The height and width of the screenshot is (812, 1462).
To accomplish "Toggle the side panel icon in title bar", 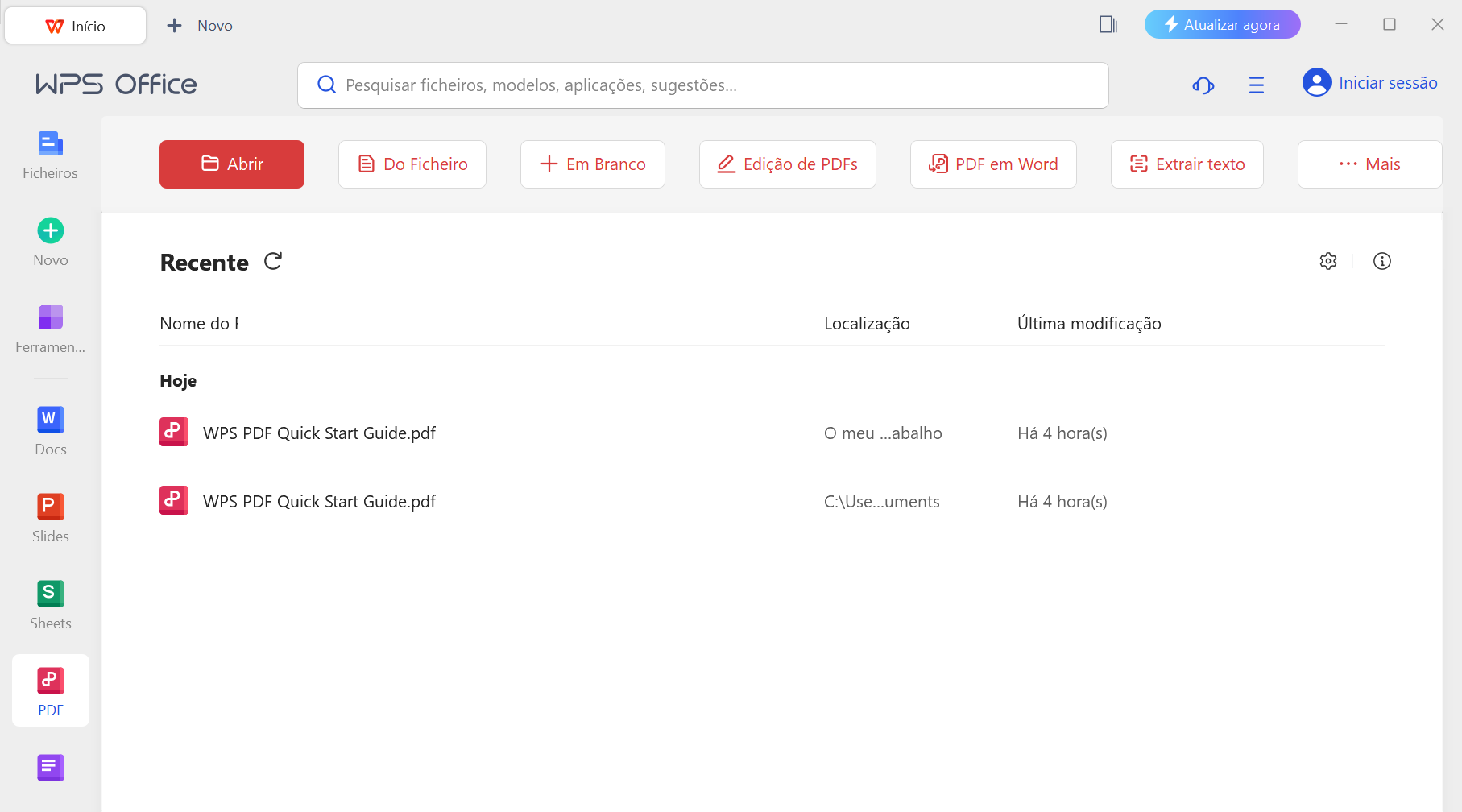I will pyautogui.click(x=1108, y=25).
